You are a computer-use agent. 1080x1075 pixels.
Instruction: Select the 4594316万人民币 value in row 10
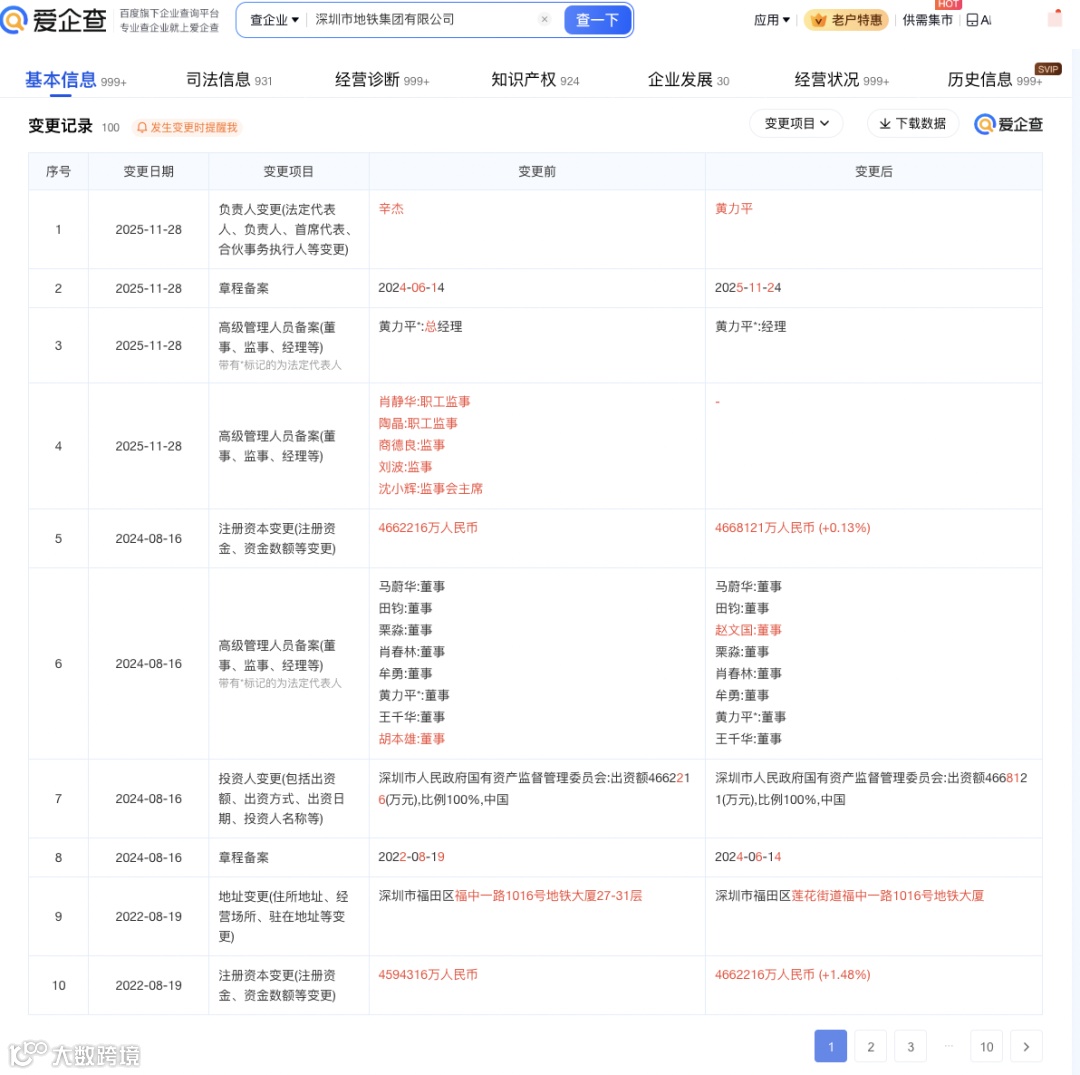click(428, 975)
